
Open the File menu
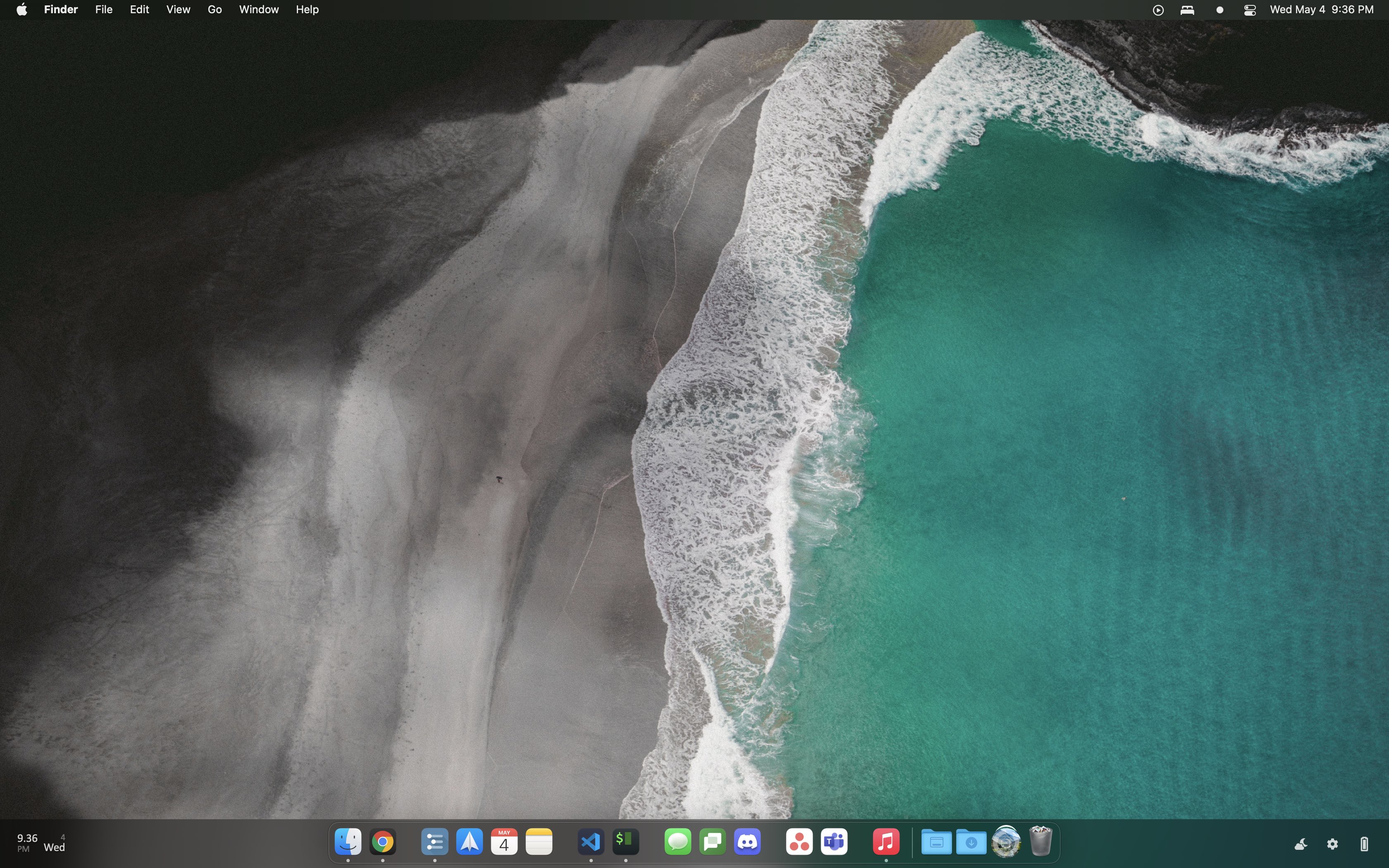[103, 10]
